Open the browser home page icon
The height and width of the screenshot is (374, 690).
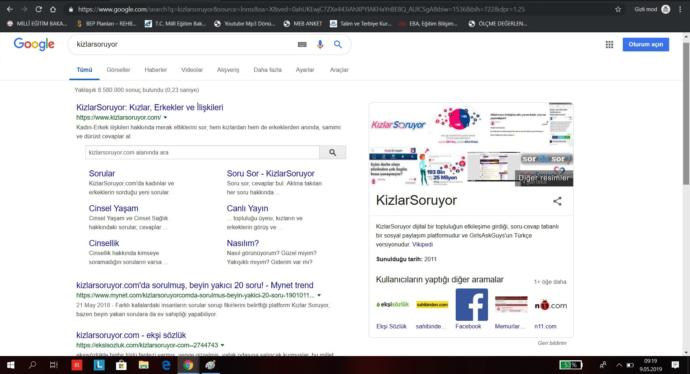tap(53, 9)
